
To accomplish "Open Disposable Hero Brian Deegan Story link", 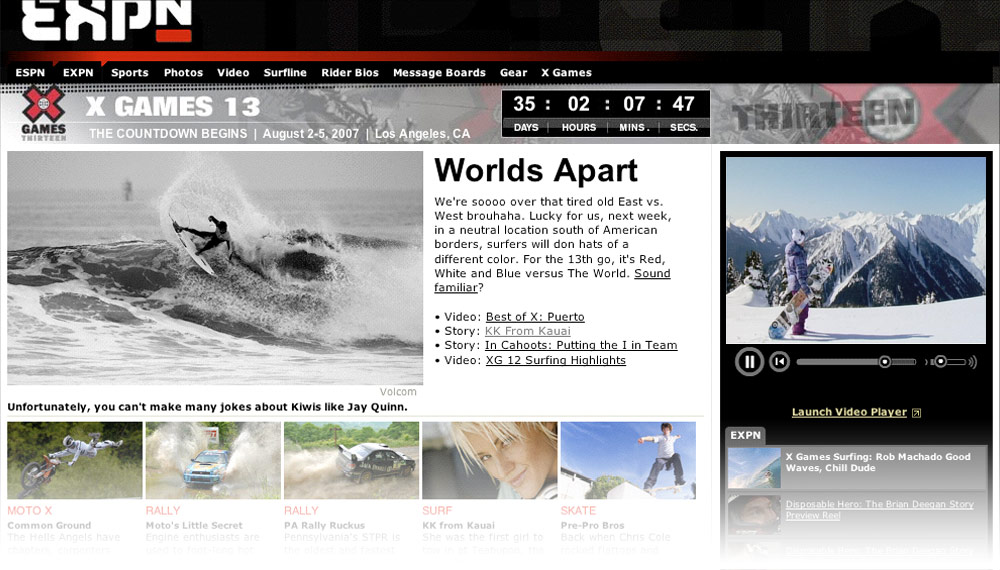I will click(x=879, y=509).
